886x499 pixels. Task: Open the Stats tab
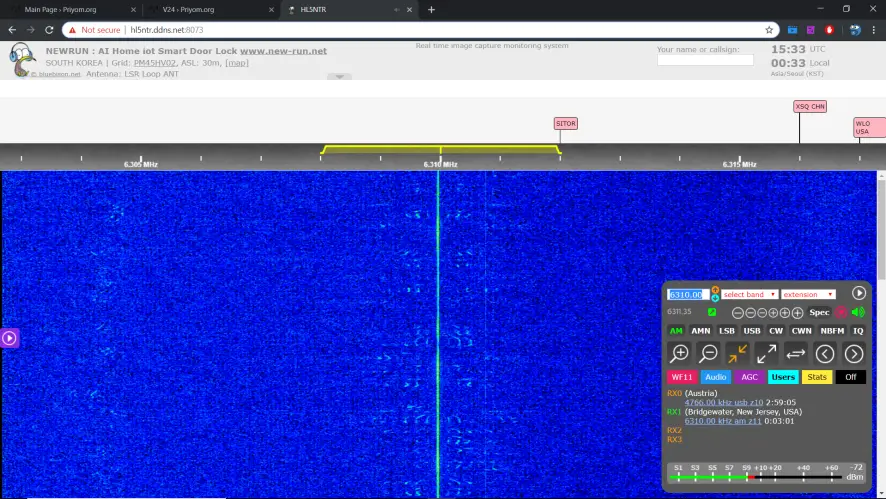(817, 377)
